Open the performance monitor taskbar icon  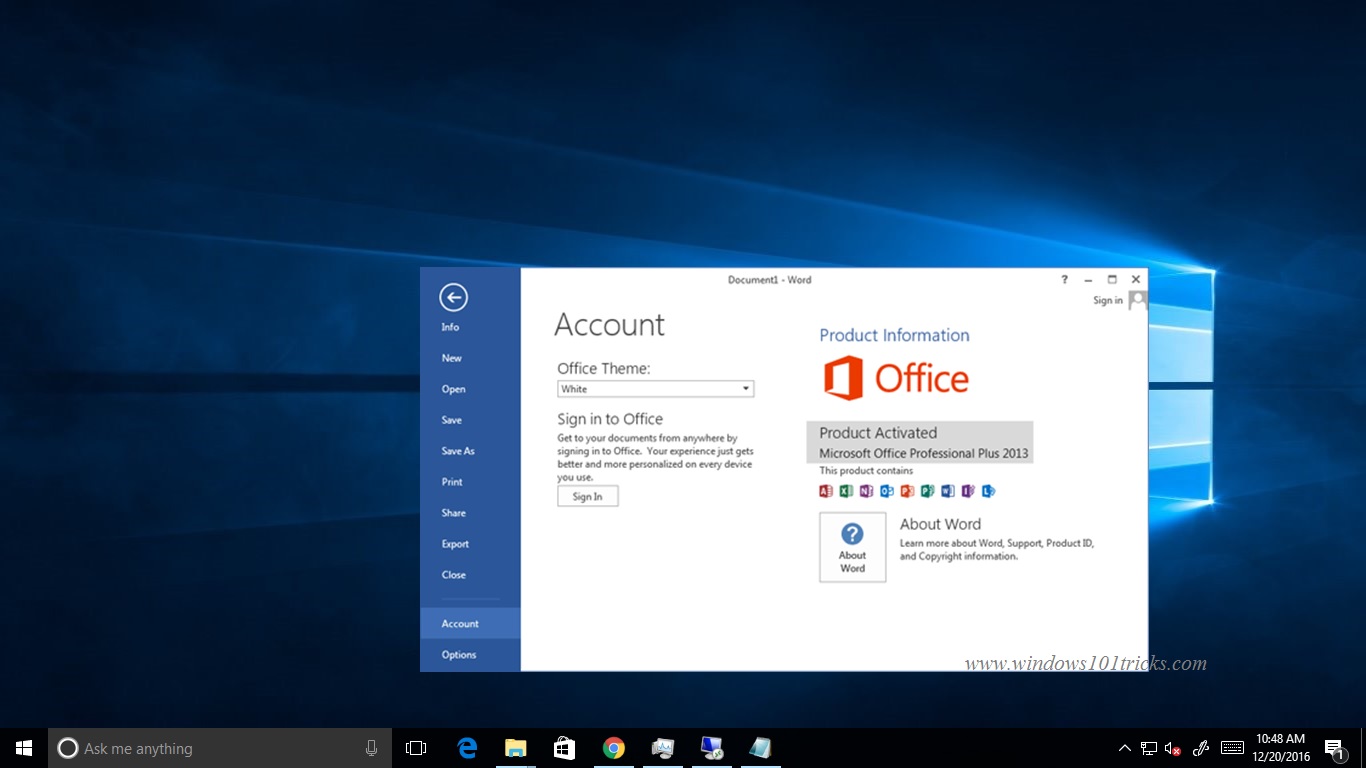[663, 748]
